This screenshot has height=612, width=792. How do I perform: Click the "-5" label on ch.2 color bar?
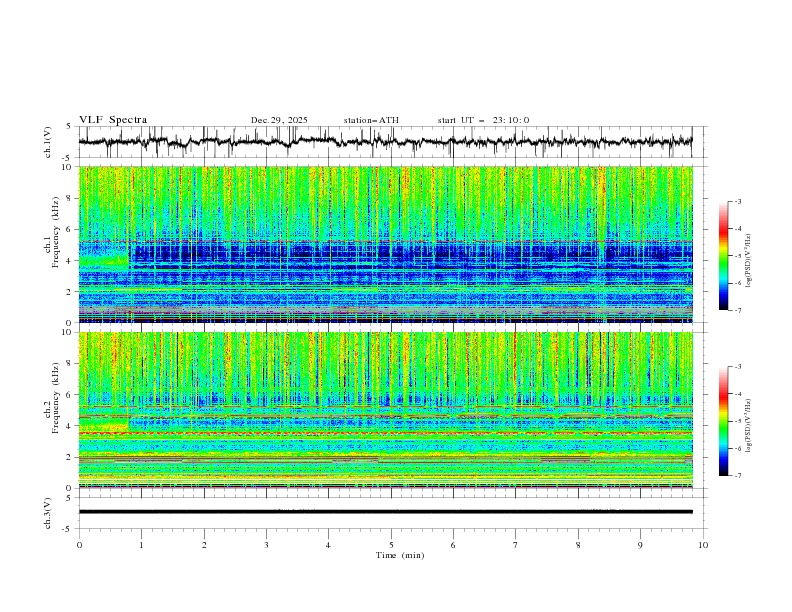coord(738,421)
